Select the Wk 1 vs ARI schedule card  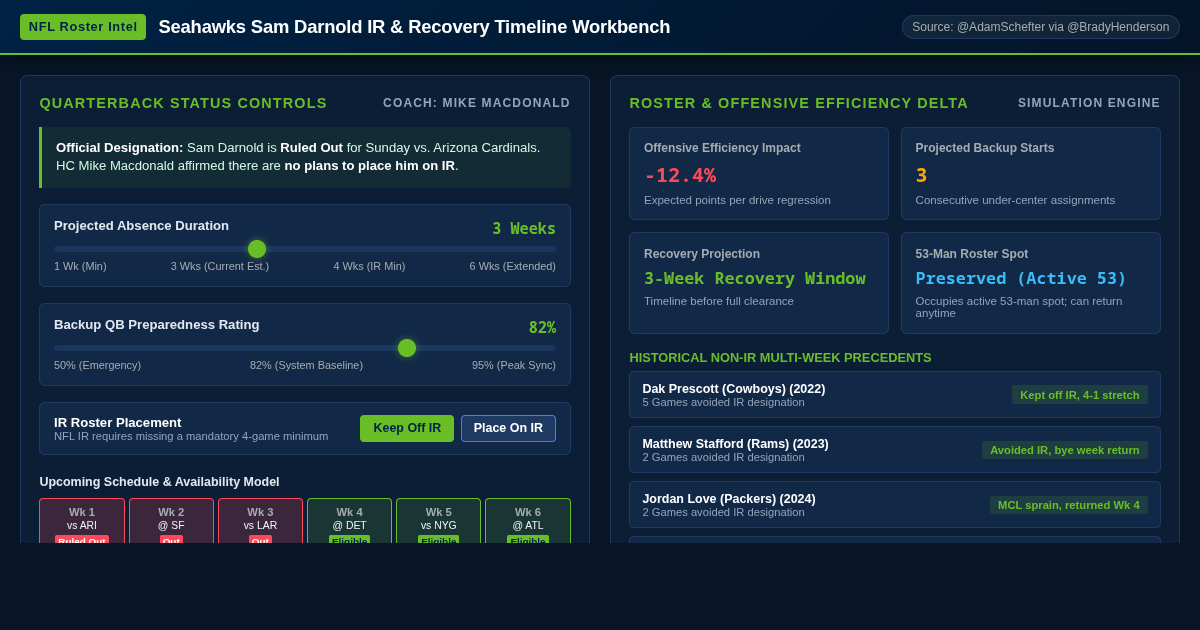point(82,521)
